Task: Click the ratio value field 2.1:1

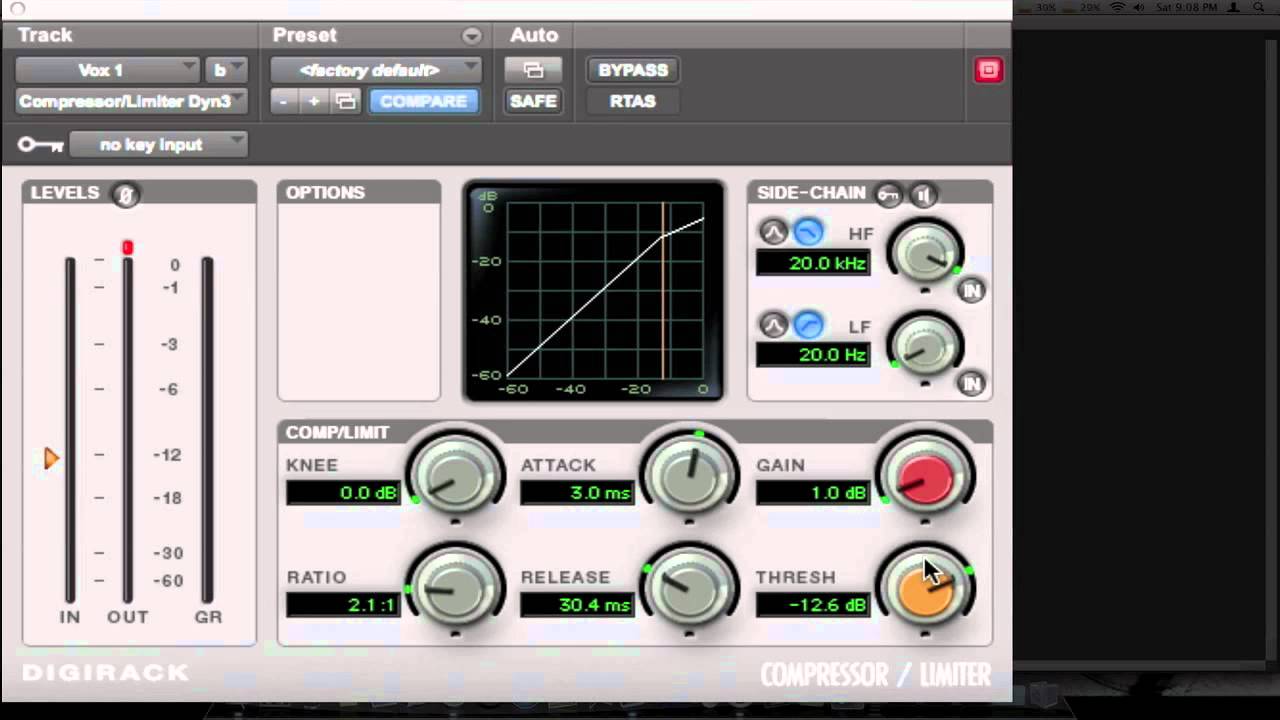Action: (x=343, y=605)
